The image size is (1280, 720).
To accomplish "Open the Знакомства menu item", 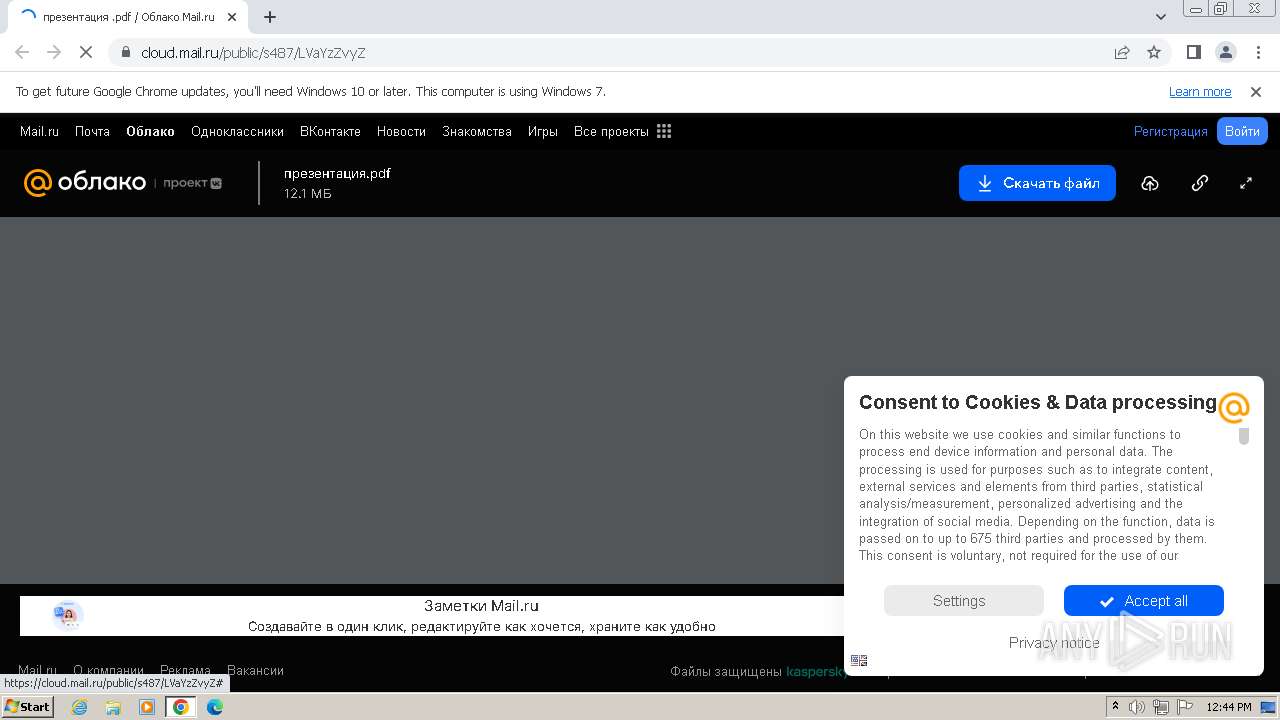I will pos(477,131).
